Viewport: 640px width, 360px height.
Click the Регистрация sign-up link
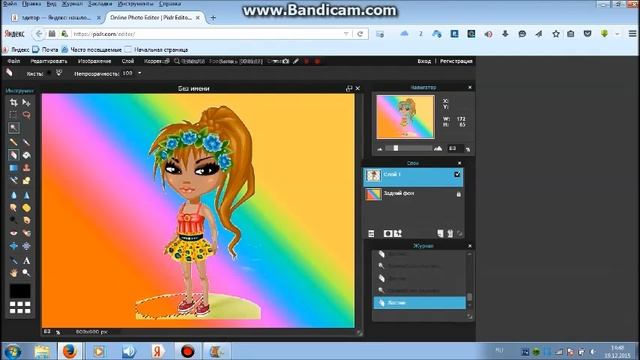pos(456,61)
